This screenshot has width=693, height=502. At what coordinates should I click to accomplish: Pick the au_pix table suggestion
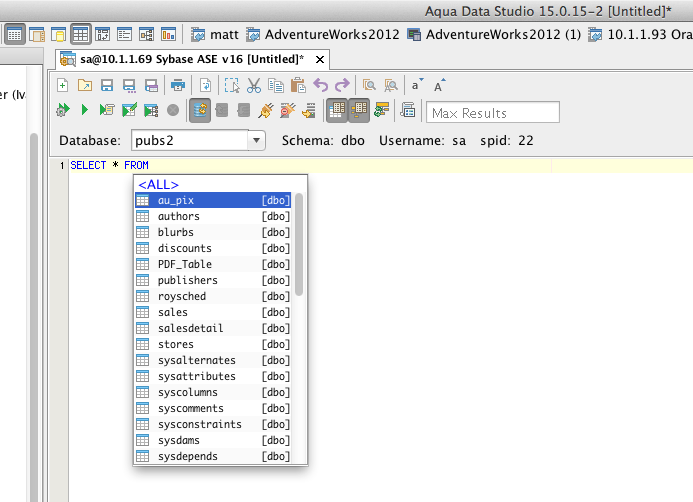213,200
